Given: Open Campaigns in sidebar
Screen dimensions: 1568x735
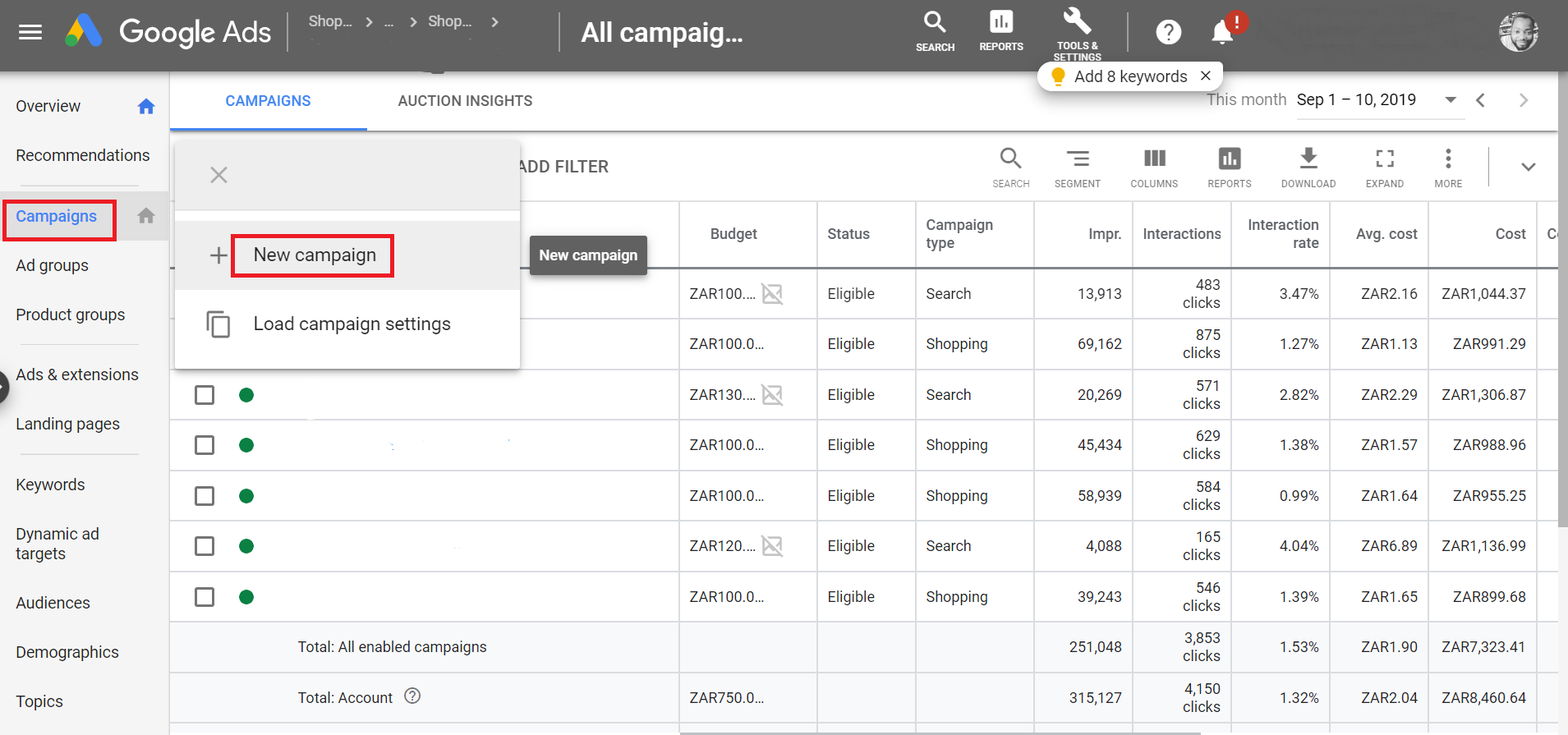Looking at the screenshot, I should click(x=57, y=217).
